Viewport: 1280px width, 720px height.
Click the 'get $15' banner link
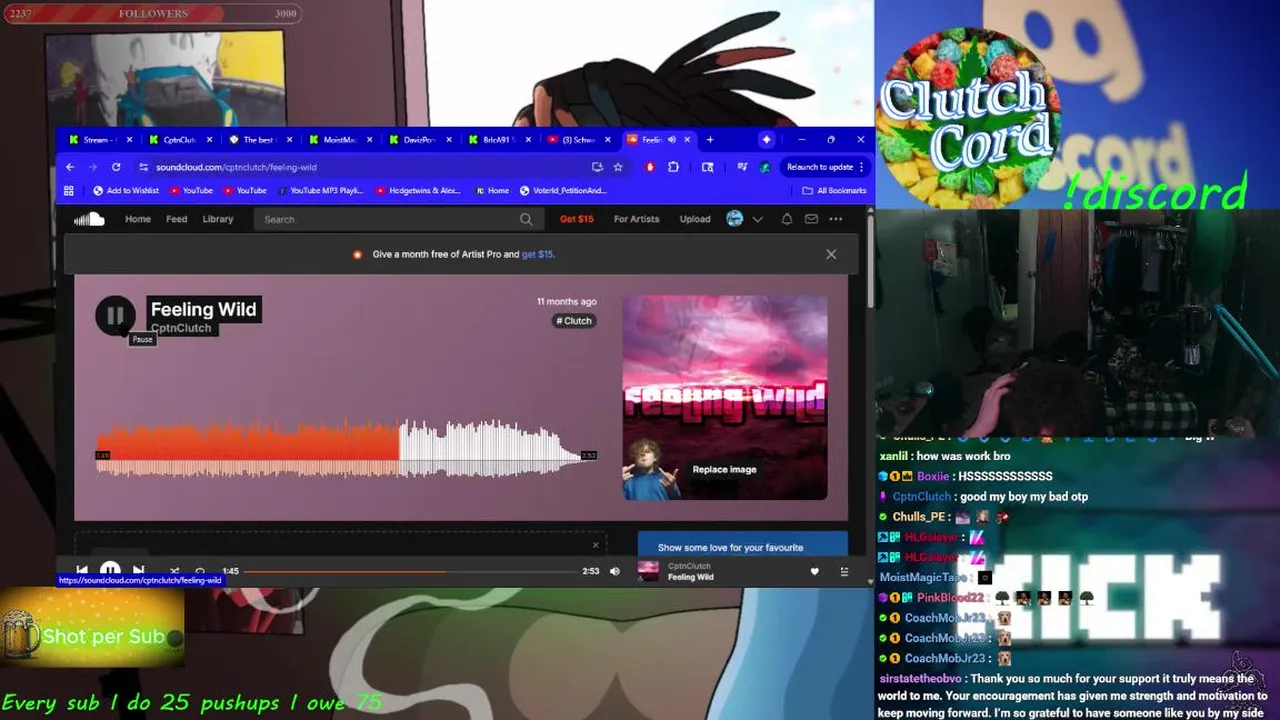538,254
